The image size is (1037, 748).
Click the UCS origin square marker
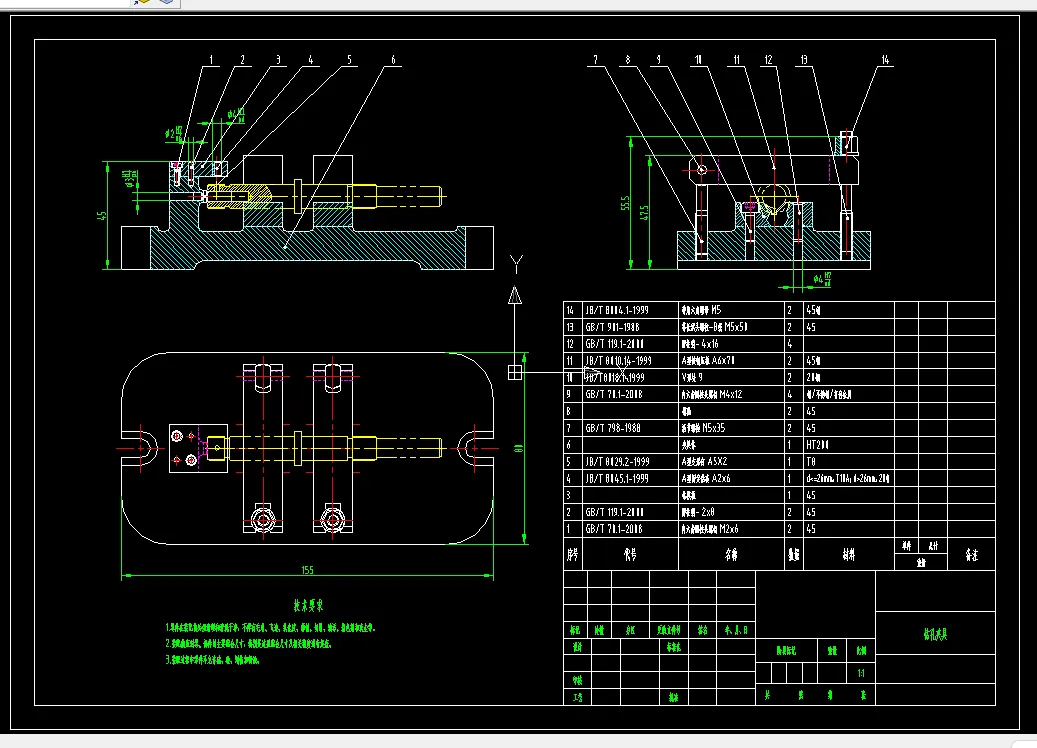pos(515,372)
